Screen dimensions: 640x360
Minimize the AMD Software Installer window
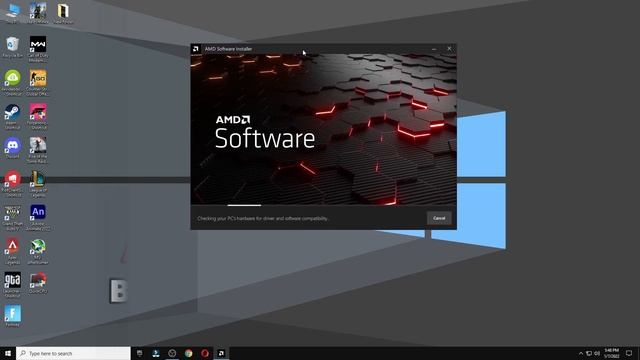pos(434,49)
